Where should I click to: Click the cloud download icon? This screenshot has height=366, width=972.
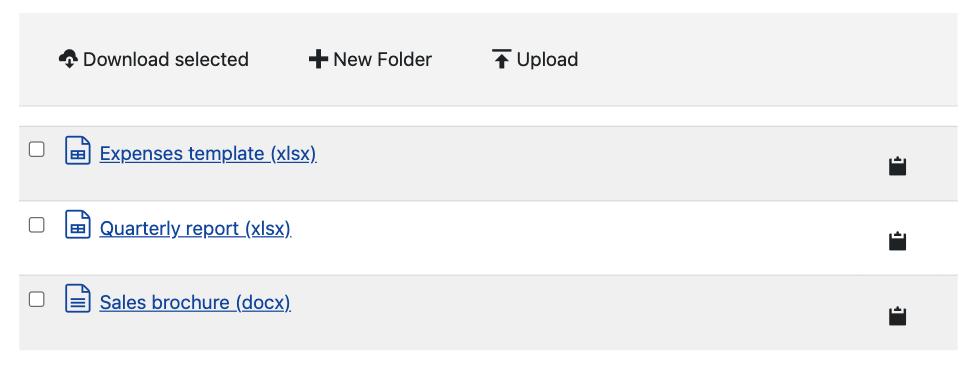68,59
